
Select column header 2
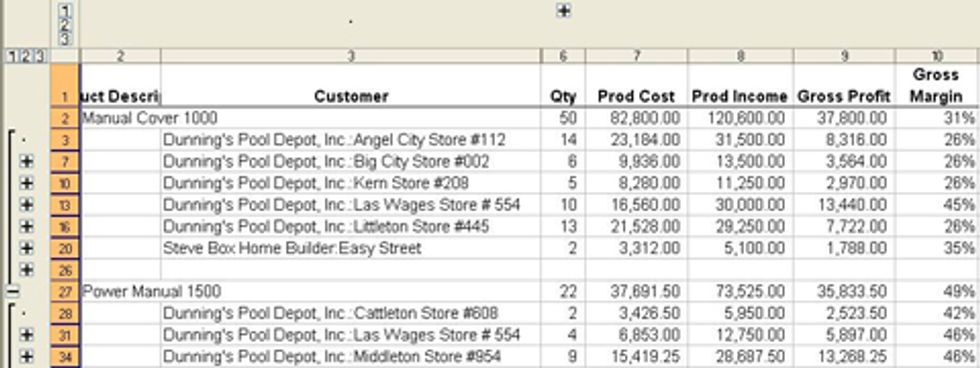point(121,56)
